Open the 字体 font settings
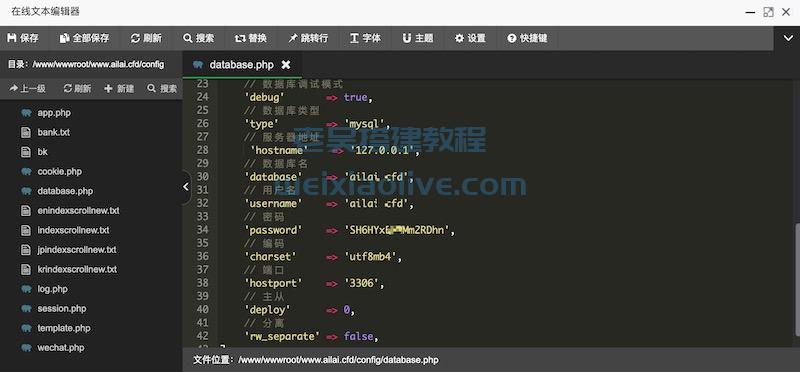Screen dimensions: 800x372 (x=365, y=38)
